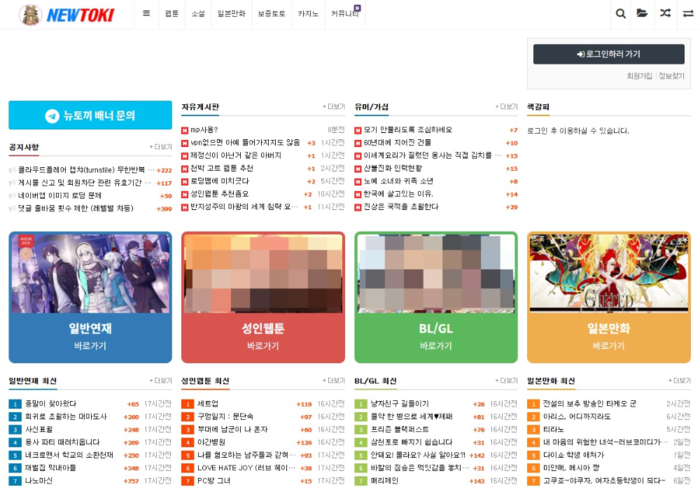The height and width of the screenshot is (499, 700).
Task: Click the swap arrows icon in header
Action: pyautogui.click(x=688, y=13)
